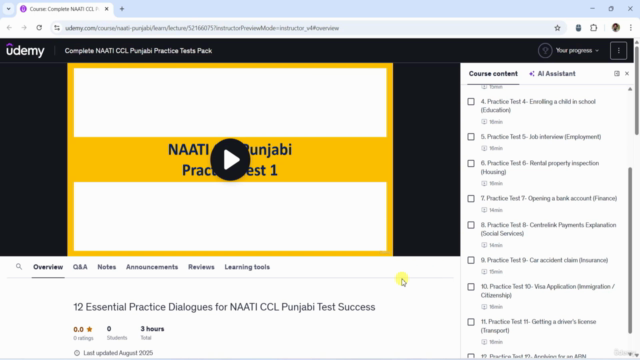The image size is (640, 360).
Task: Go forward in browser history
Action: tap(24, 28)
